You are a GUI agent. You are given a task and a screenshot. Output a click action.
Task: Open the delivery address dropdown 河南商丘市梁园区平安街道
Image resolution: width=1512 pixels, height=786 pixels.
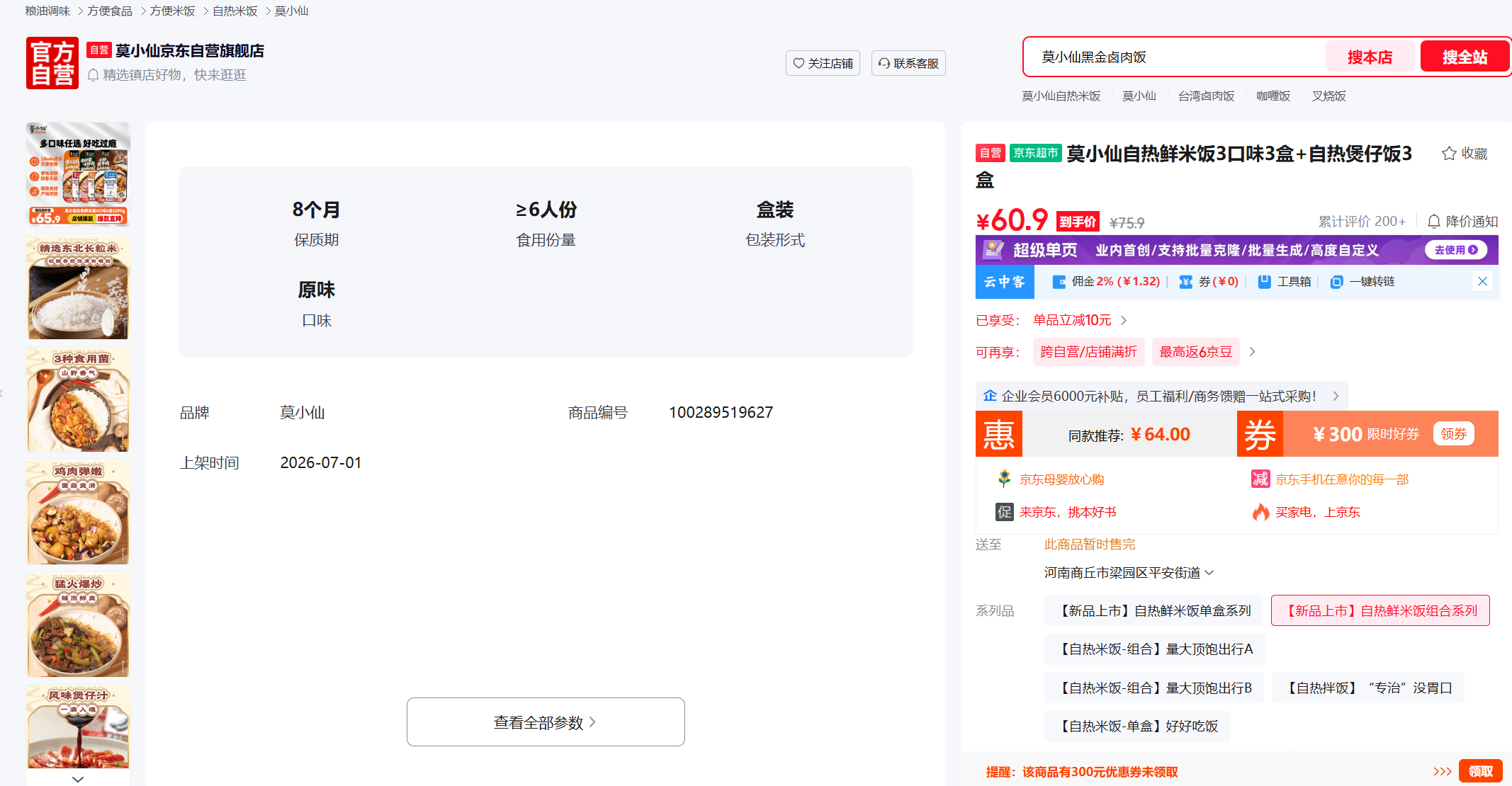(x=1129, y=573)
